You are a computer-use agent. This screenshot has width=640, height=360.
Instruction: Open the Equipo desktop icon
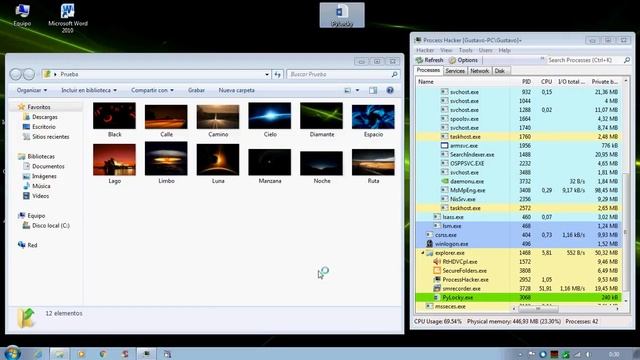(22, 15)
